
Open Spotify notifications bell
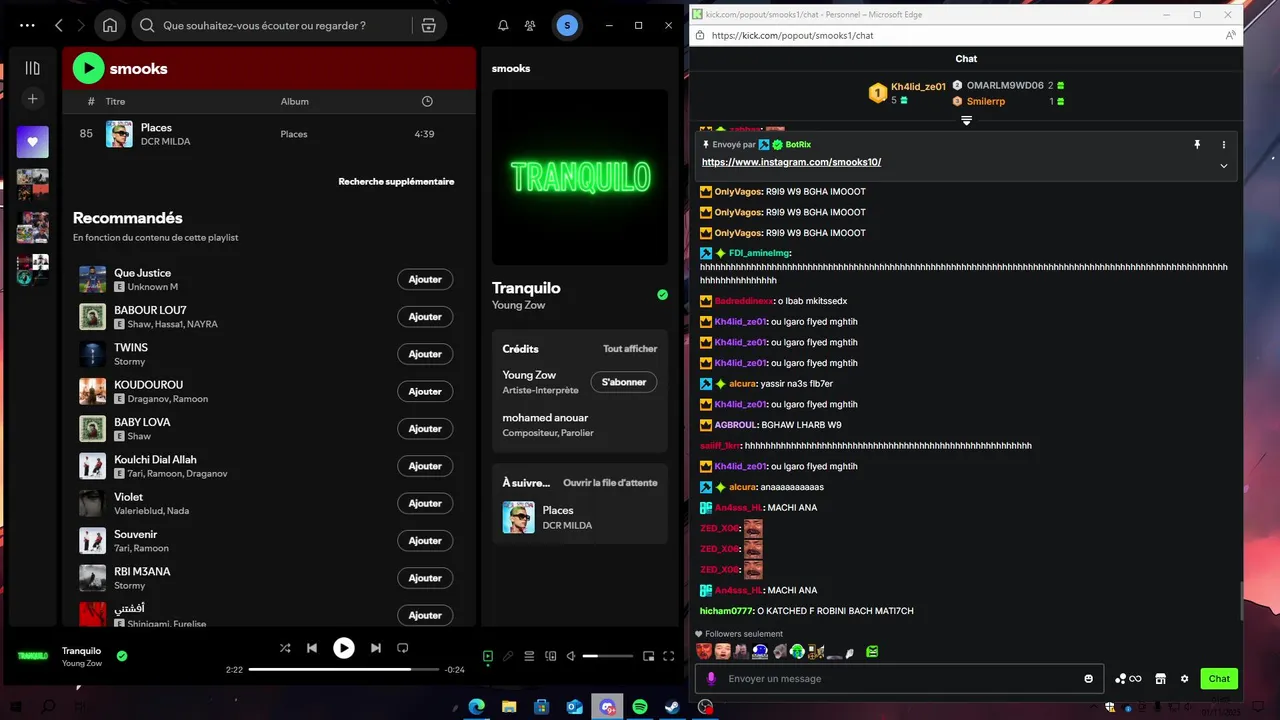(x=503, y=25)
